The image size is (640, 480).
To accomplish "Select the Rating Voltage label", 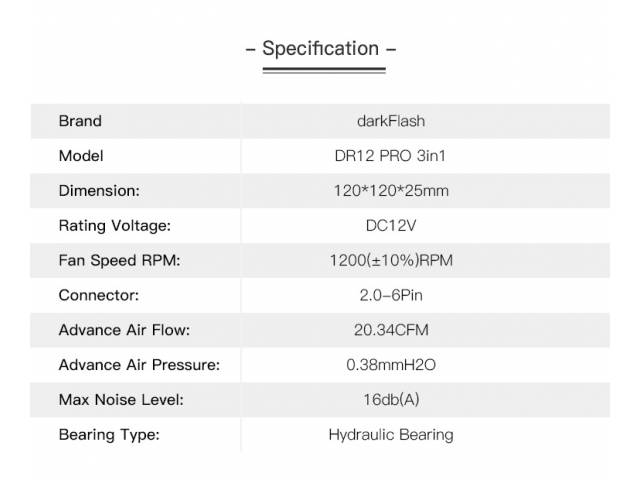I will pos(115,225).
